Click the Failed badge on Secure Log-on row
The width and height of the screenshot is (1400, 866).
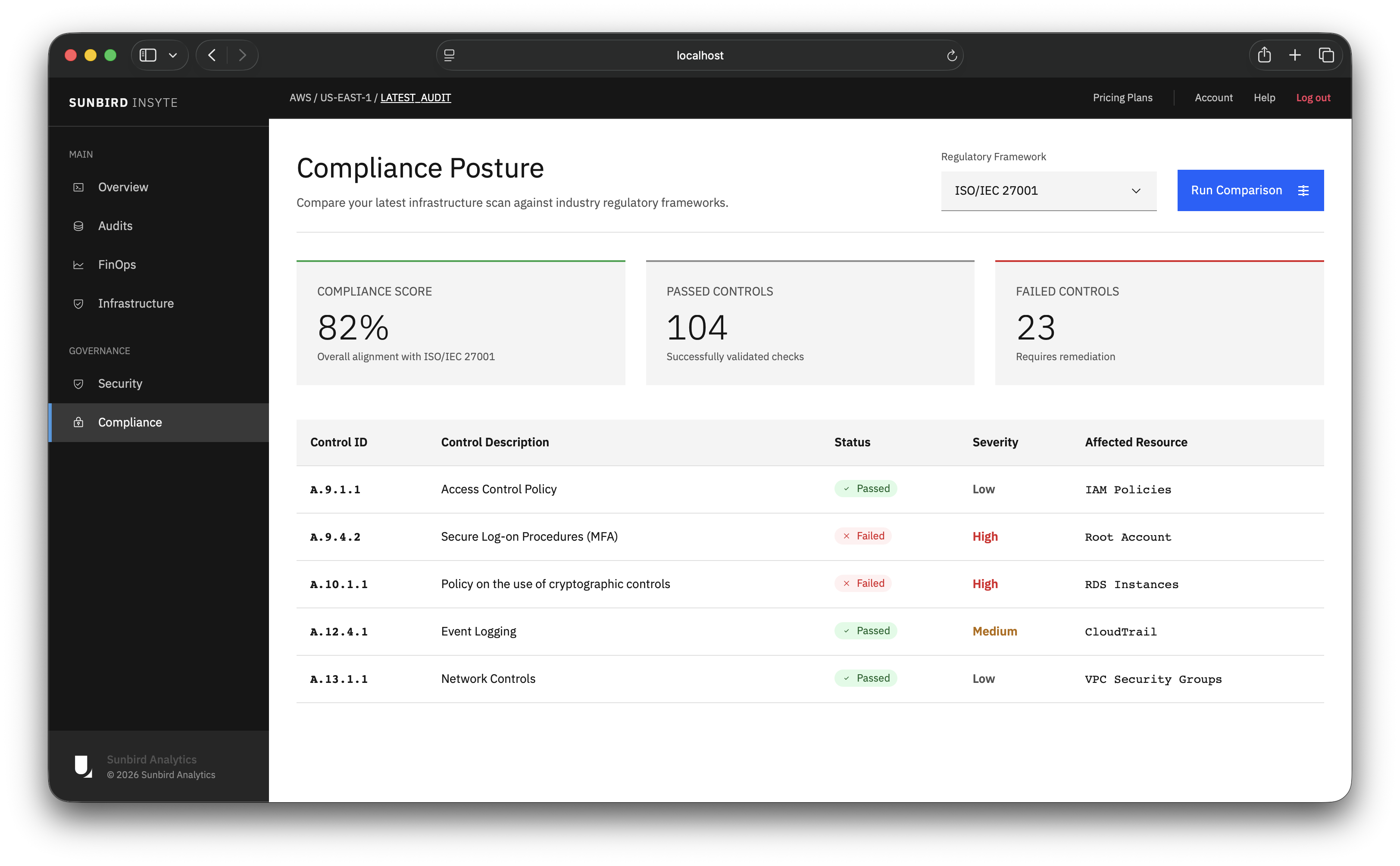862,536
